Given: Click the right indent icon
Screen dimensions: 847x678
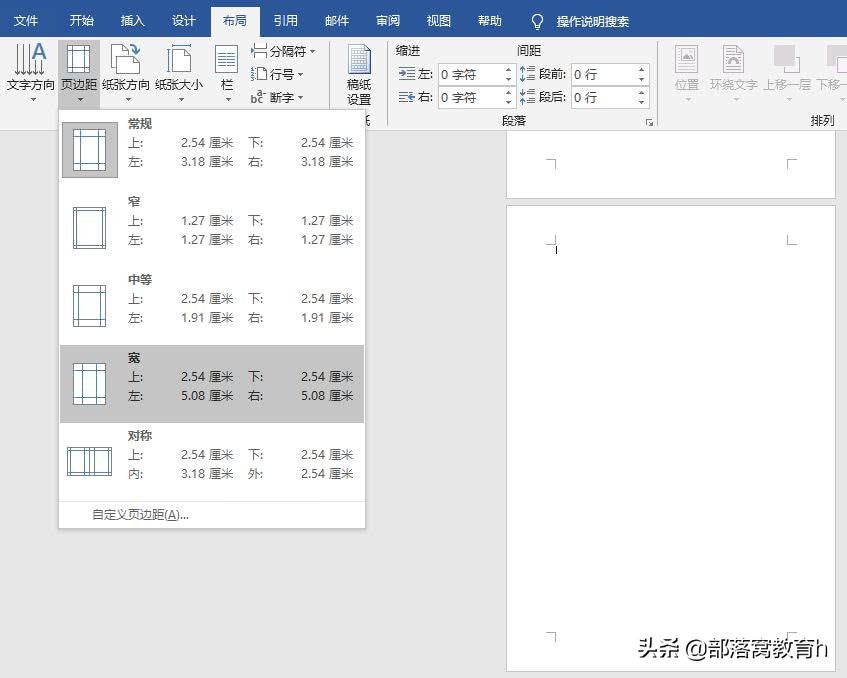Looking at the screenshot, I should (407, 97).
